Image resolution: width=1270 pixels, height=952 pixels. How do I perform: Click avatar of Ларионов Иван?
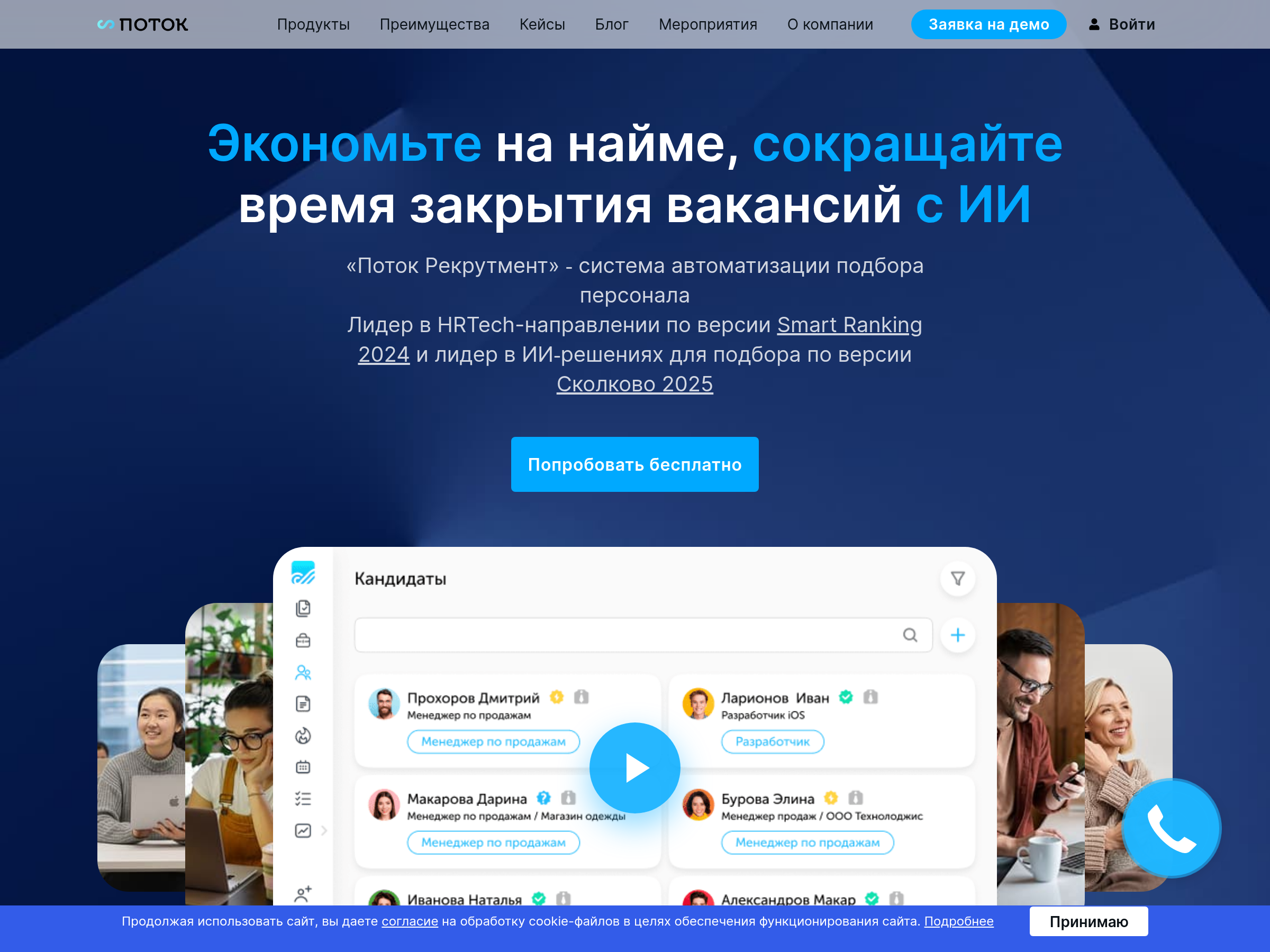pyautogui.click(x=698, y=703)
